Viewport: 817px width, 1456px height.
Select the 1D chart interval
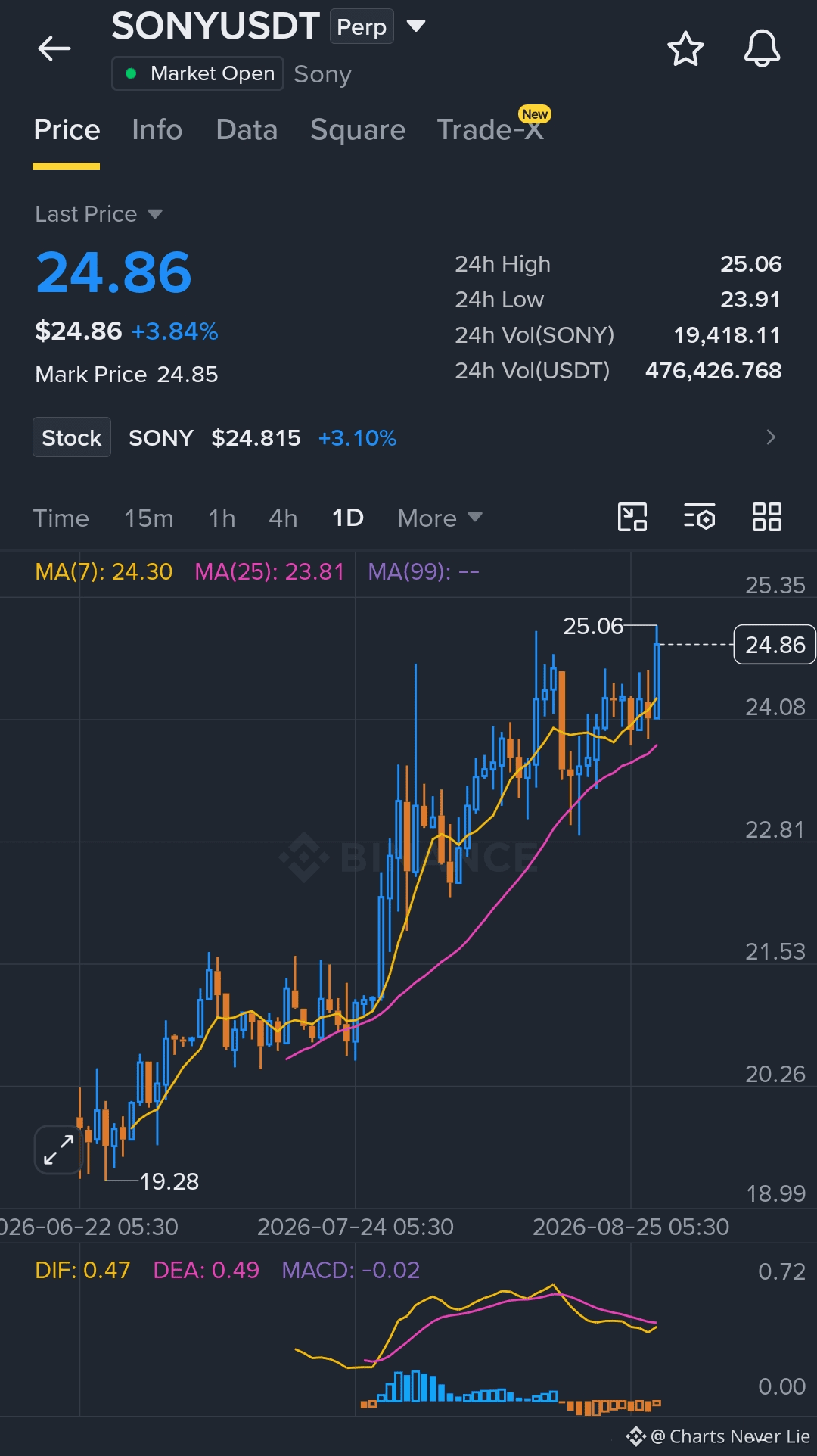(348, 518)
